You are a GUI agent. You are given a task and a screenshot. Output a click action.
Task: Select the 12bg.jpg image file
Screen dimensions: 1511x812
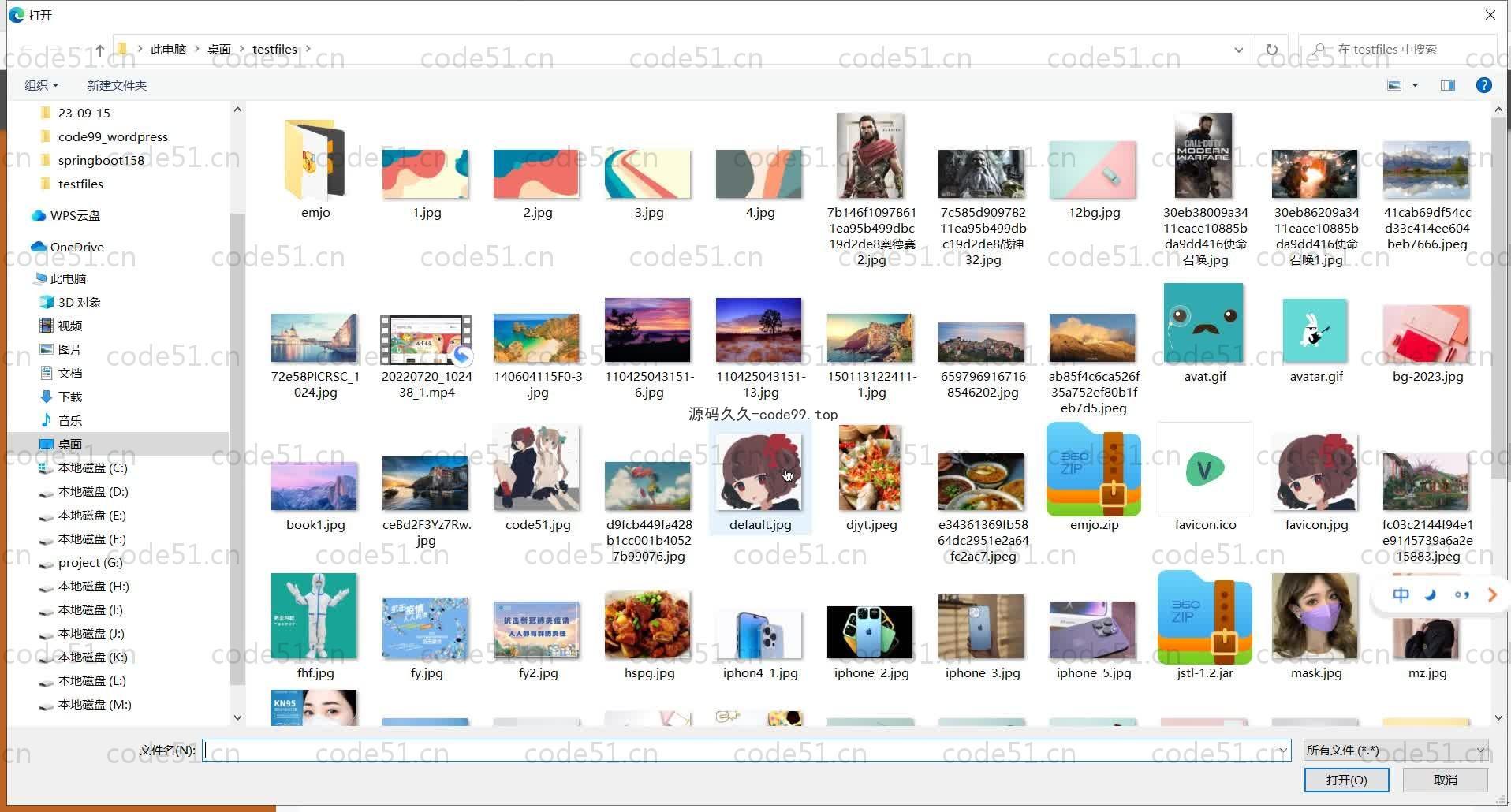point(1093,170)
